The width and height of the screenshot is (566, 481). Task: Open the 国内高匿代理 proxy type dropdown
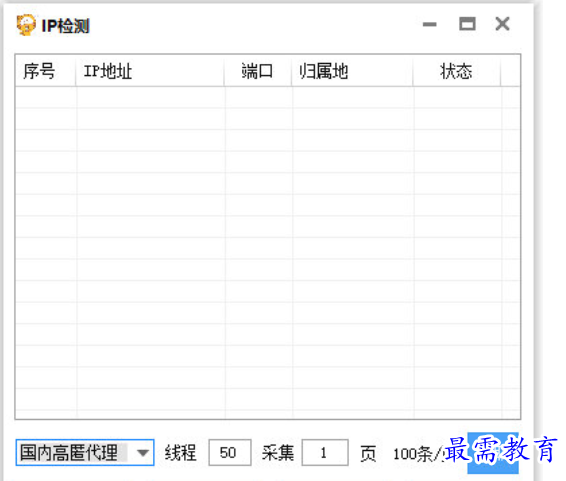pos(85,452)
